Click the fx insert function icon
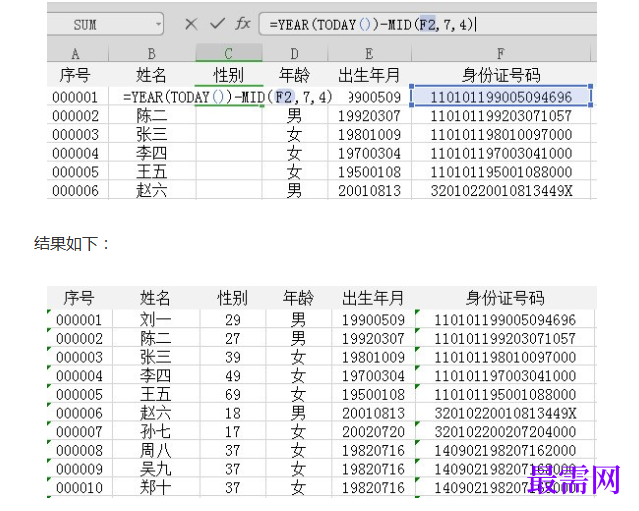Screen dimensions: 639x511 click(x=242, y=23)
